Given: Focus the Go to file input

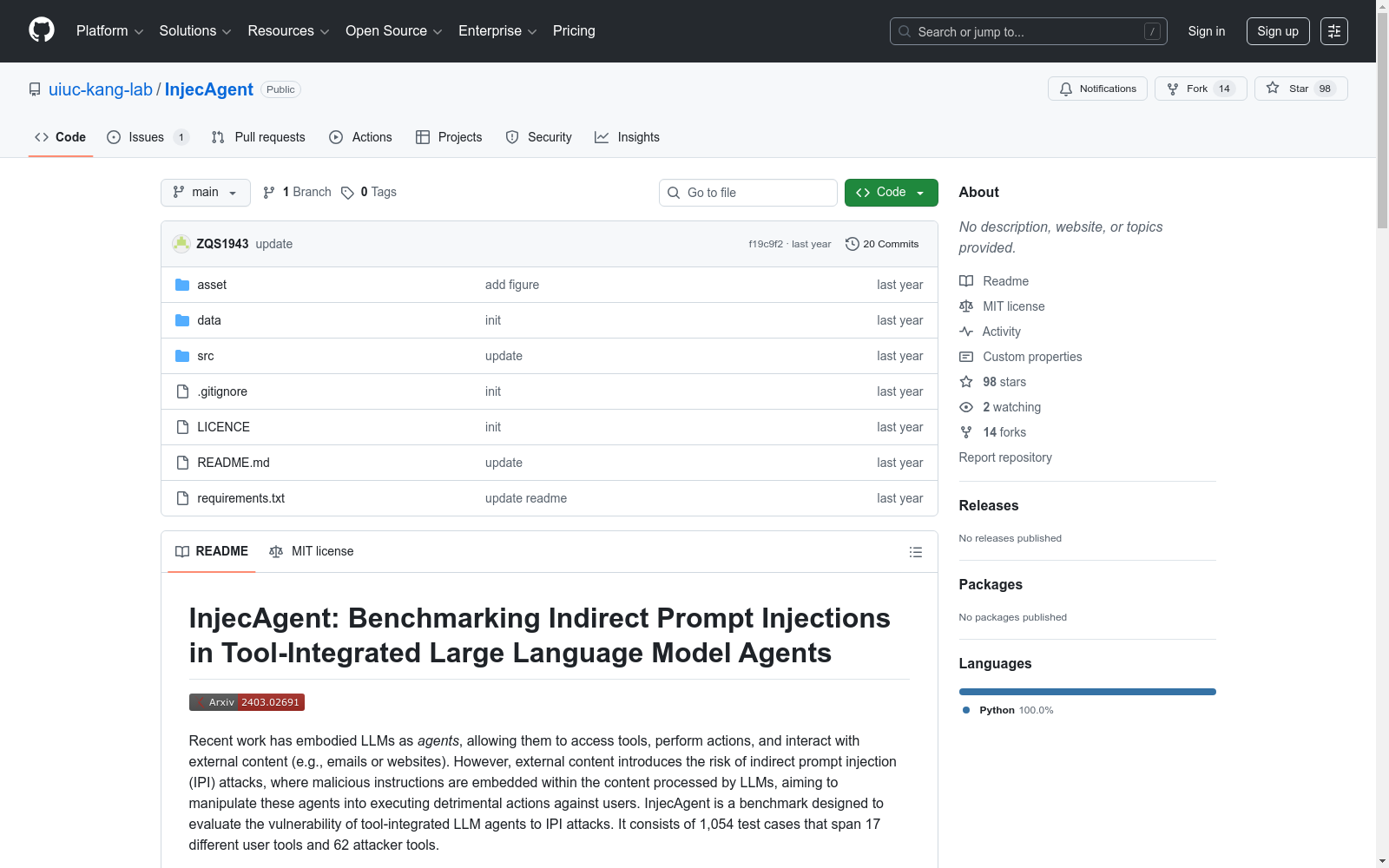Looking at the screenshot, I should pos(748,193).
